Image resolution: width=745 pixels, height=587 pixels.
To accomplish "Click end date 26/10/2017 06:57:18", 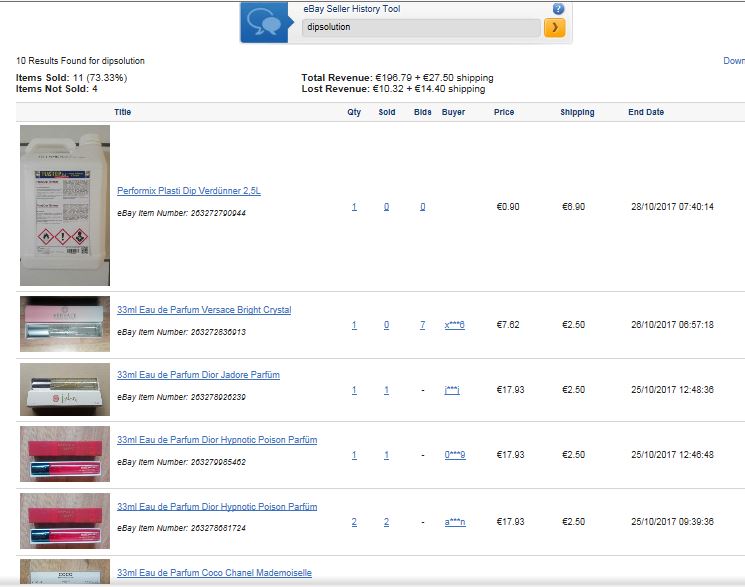I will tap(672, 325).
